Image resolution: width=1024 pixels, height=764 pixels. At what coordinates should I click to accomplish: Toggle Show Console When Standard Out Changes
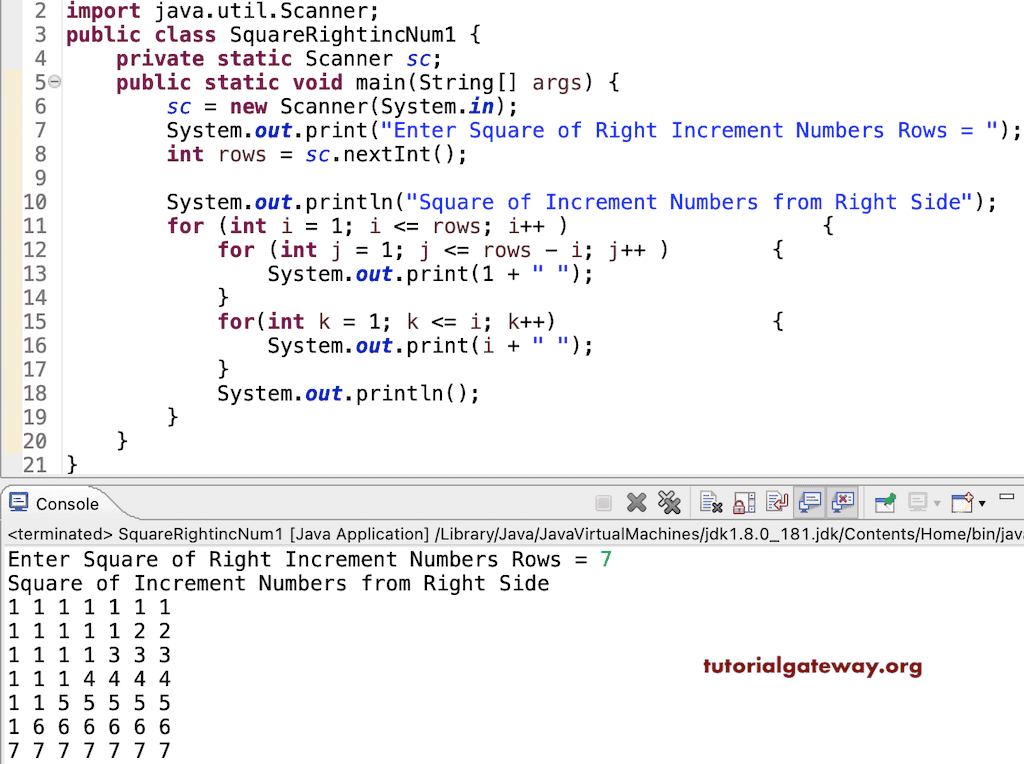pyautogui.click(x=809, y=502)
